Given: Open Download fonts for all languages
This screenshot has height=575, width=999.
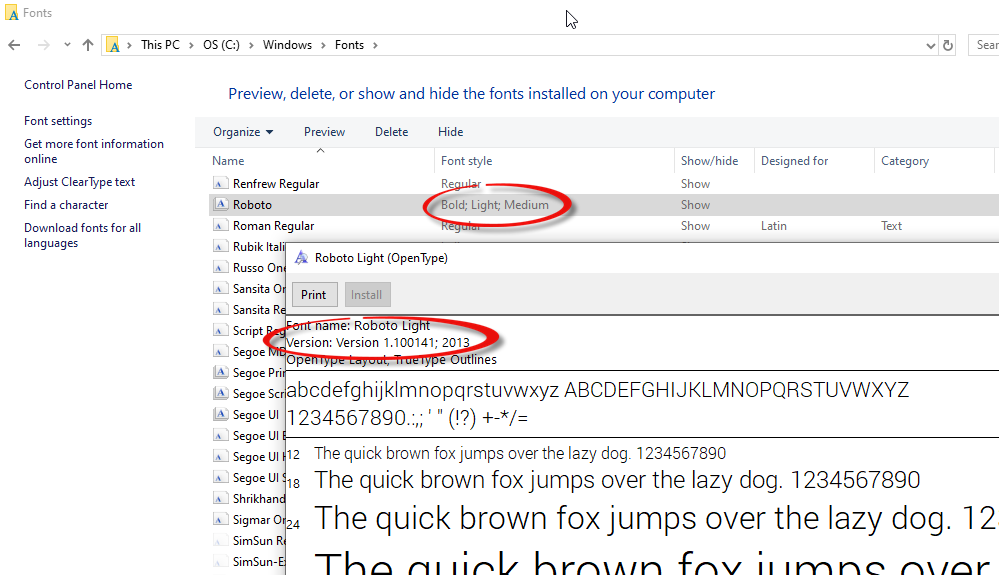Looking at the screenshot, I should (82, 236).
